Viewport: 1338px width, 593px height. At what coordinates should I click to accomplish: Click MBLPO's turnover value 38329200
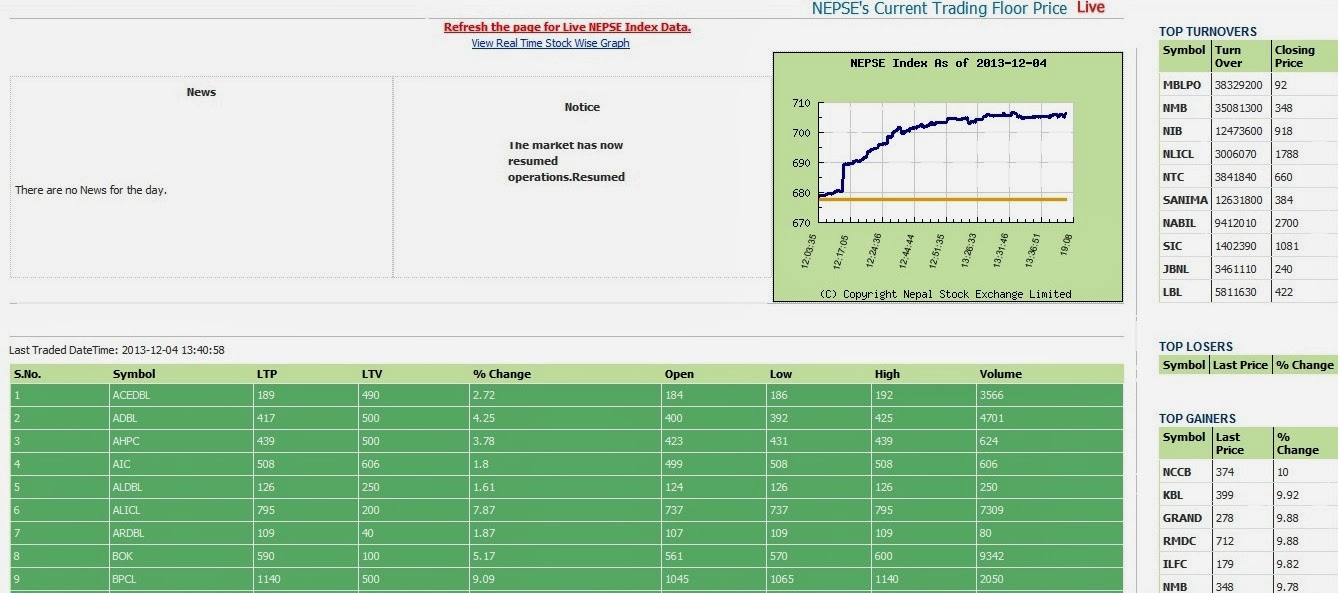pyautogui.click(x=1238, y=85)
